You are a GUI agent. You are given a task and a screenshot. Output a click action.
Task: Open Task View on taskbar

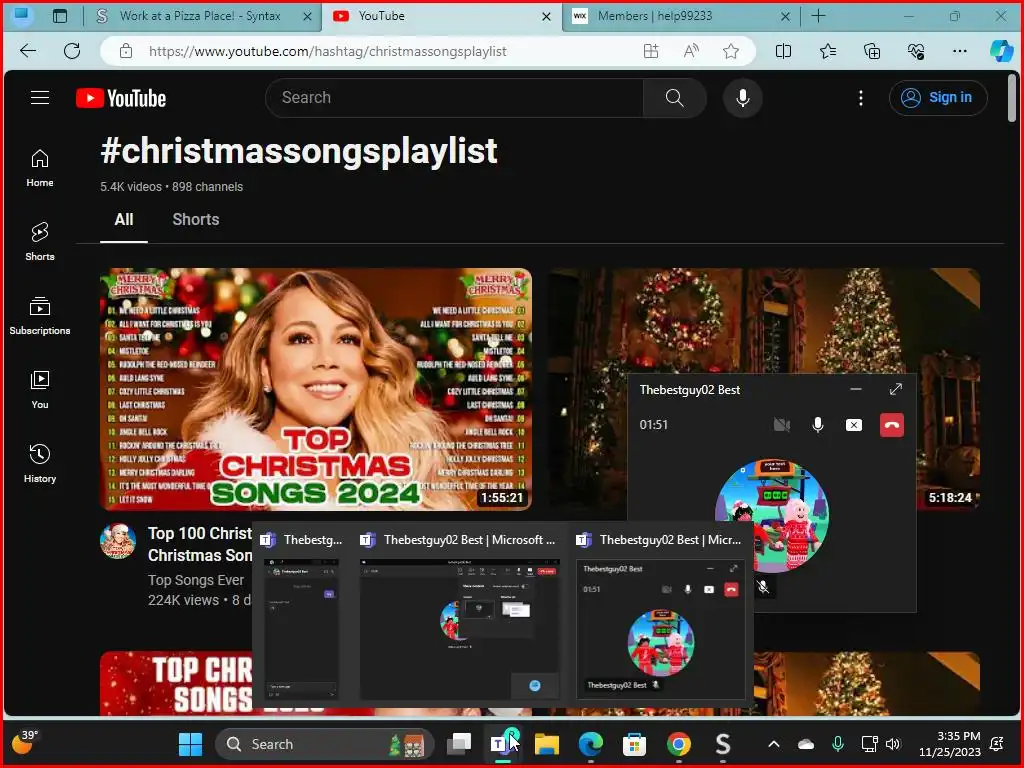[459, 744]
